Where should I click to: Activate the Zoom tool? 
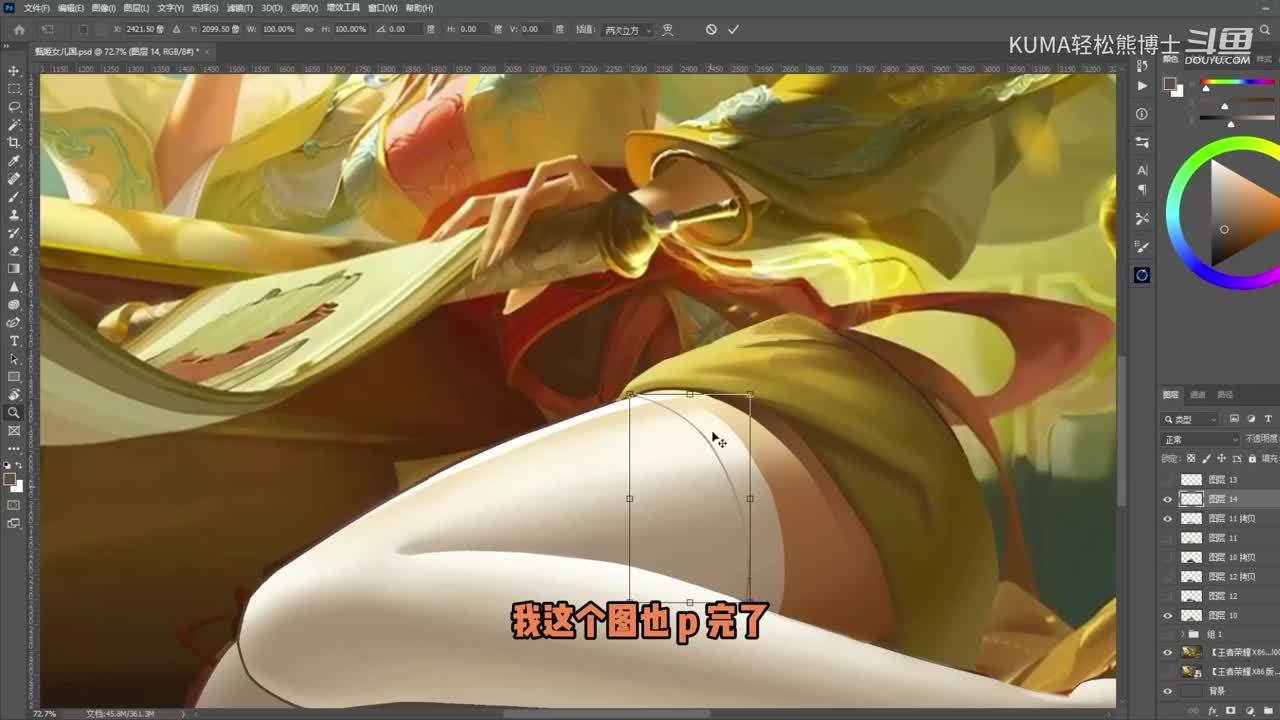click(x=14, y=412)
